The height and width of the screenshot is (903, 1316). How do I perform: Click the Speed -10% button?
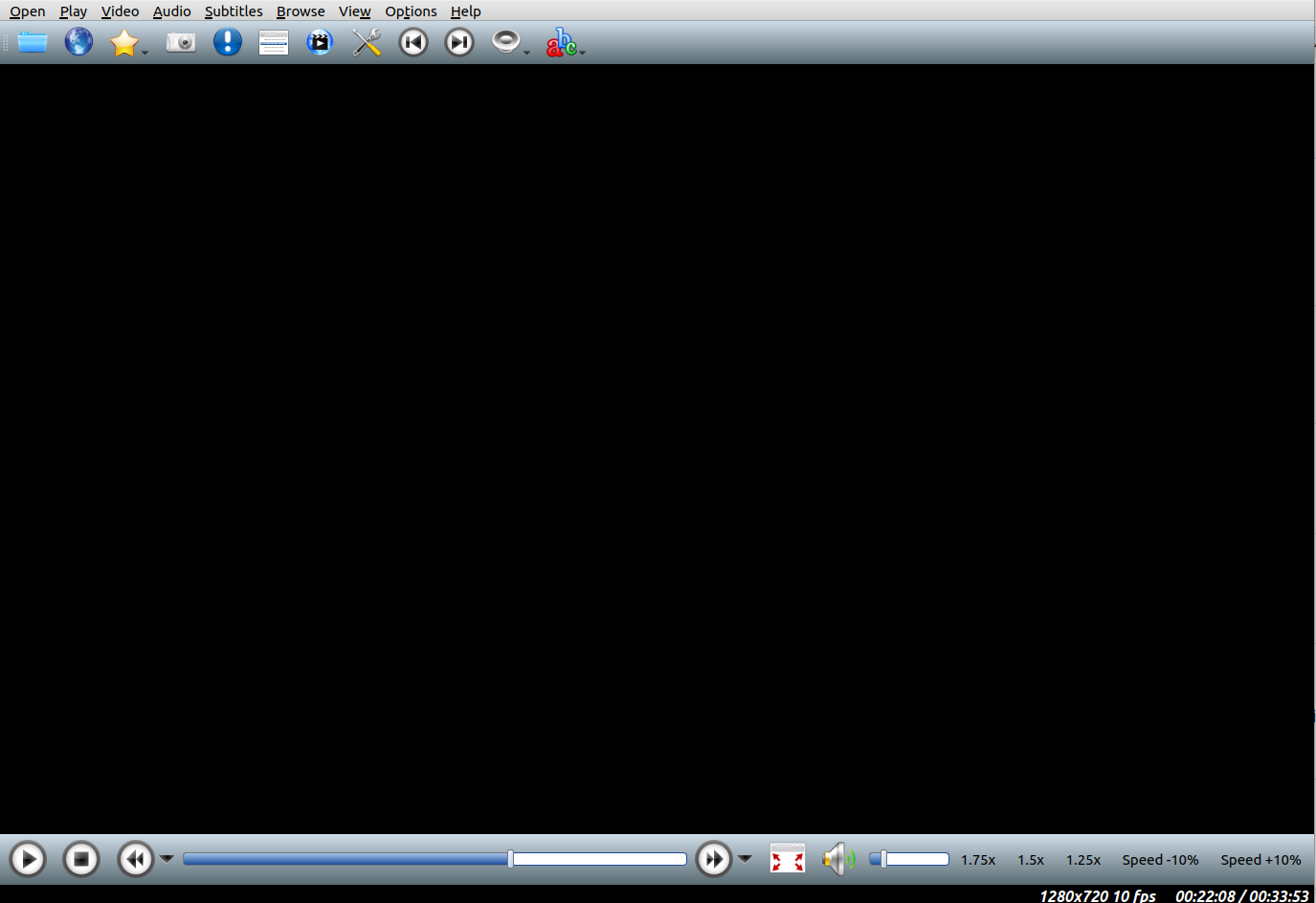1160,860
